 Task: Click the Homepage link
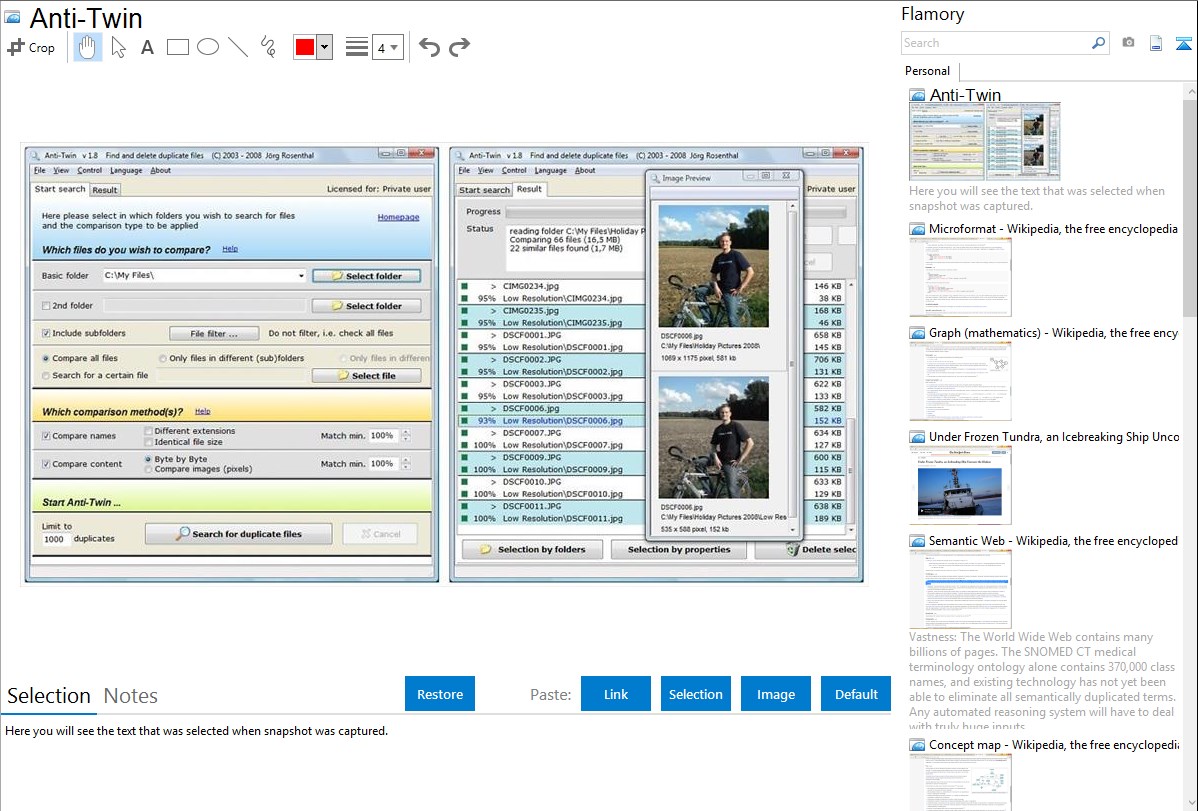coord(398,217)
